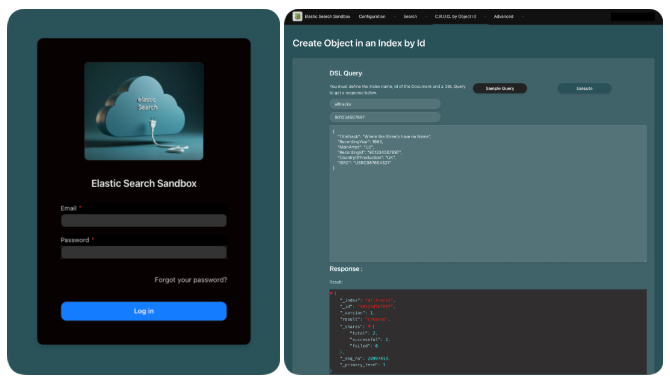This screenshot has width=670, height=382.
Task: Click the Elastic Search Sandbox logo icon in navbar
Action: [x=297, y=16]
